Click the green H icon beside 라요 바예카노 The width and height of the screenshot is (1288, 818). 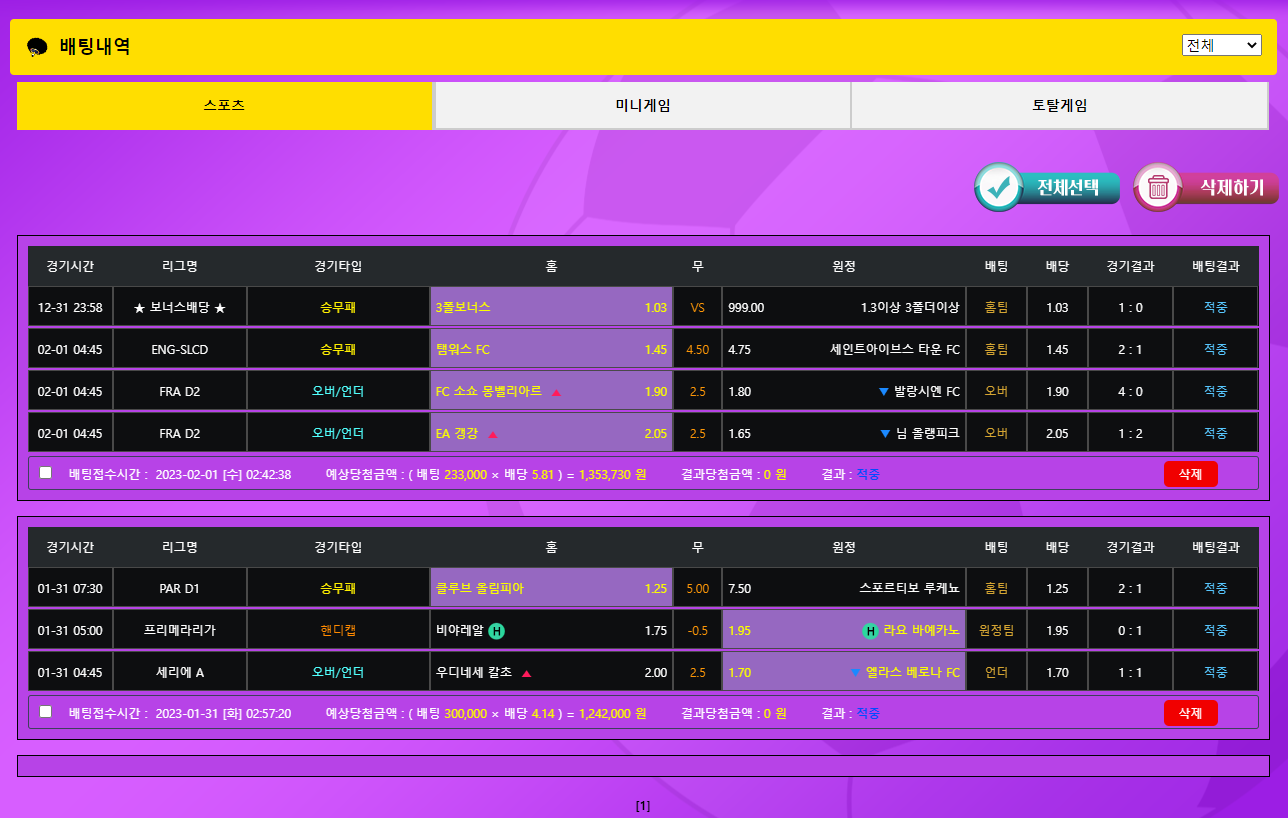(871, 631)
